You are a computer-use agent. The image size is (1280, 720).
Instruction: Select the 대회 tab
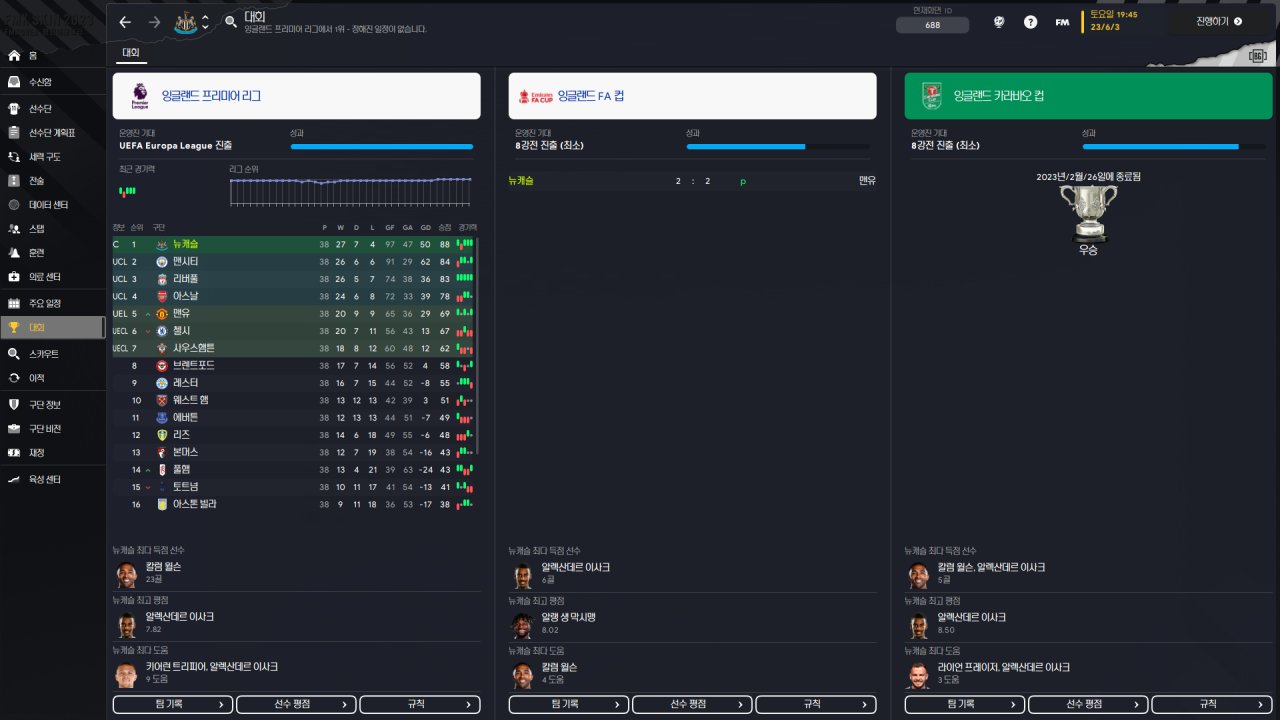click(x=131, y=53)
